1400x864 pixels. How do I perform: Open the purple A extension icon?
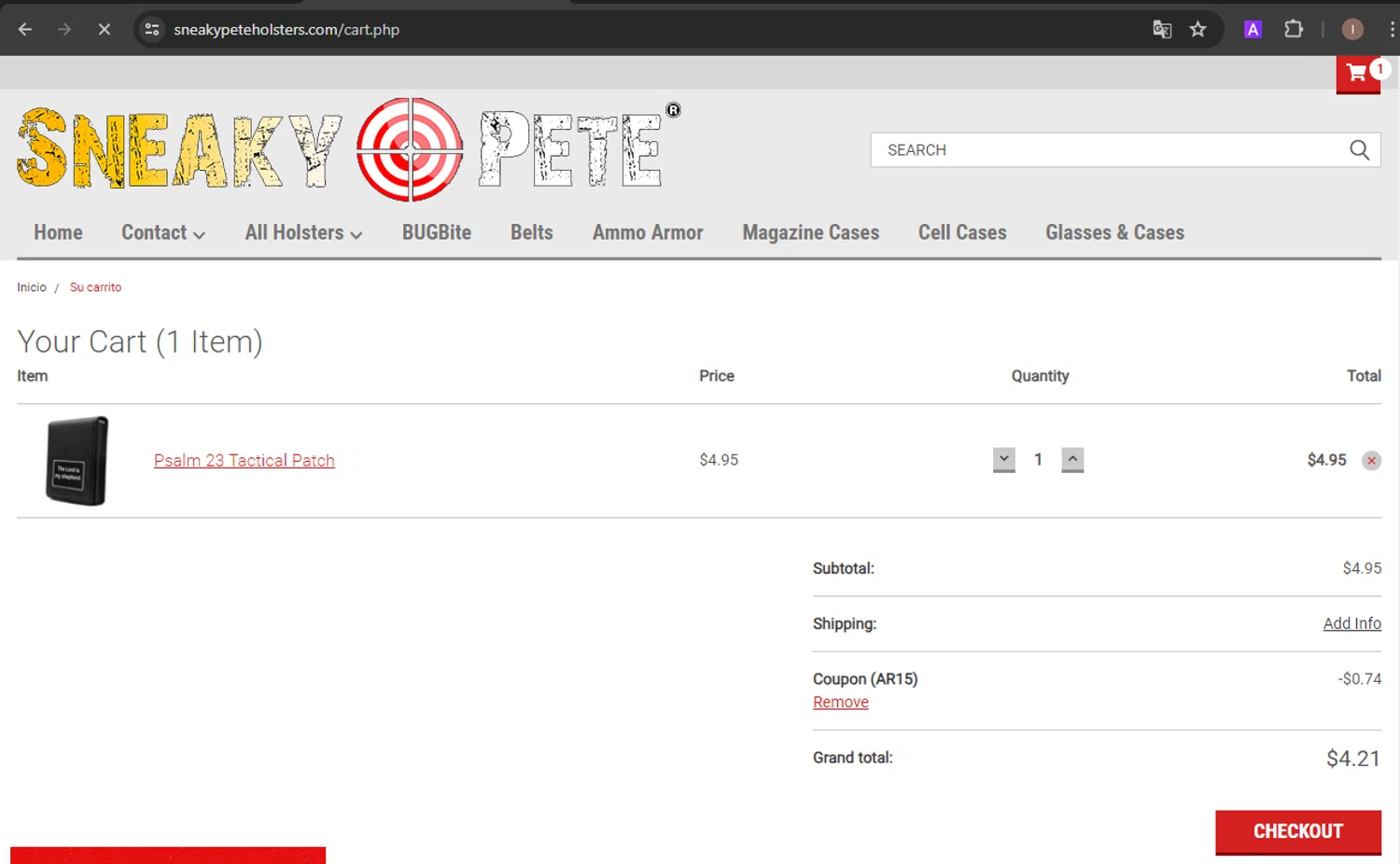tap(1253, 30)
